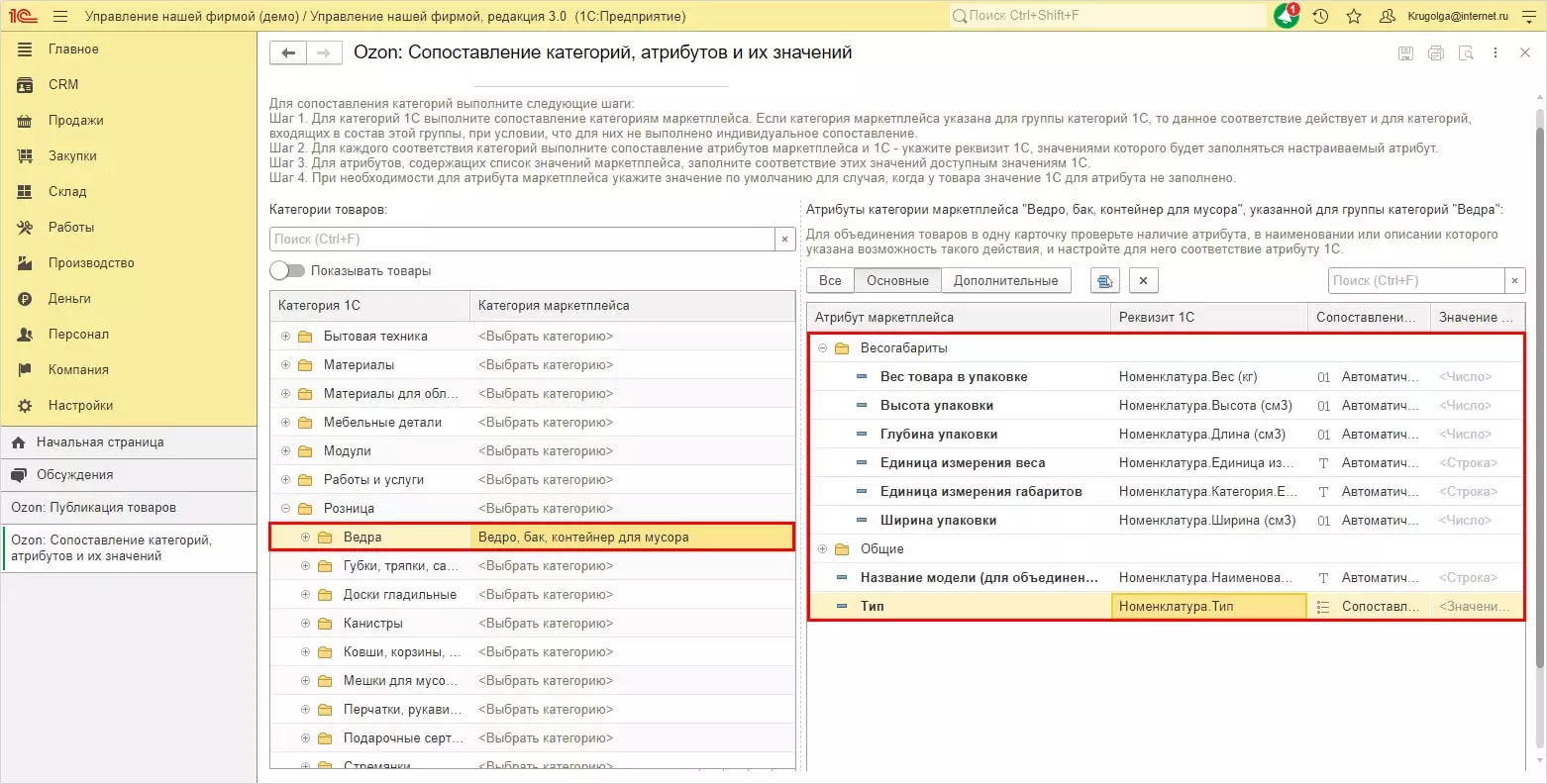Clear the category search field with X

784,239
